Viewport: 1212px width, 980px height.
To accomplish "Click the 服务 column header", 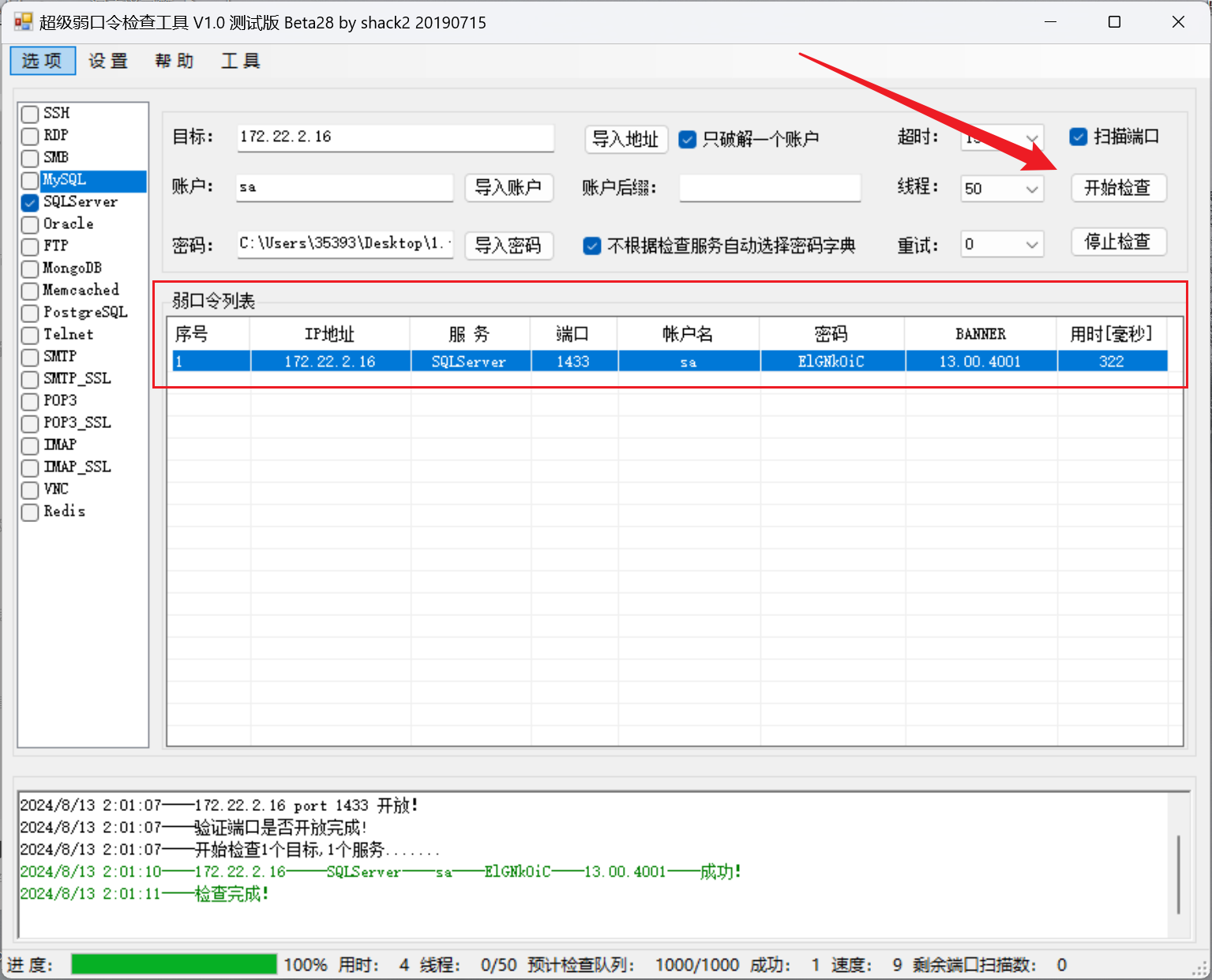I will pos(471,334).
